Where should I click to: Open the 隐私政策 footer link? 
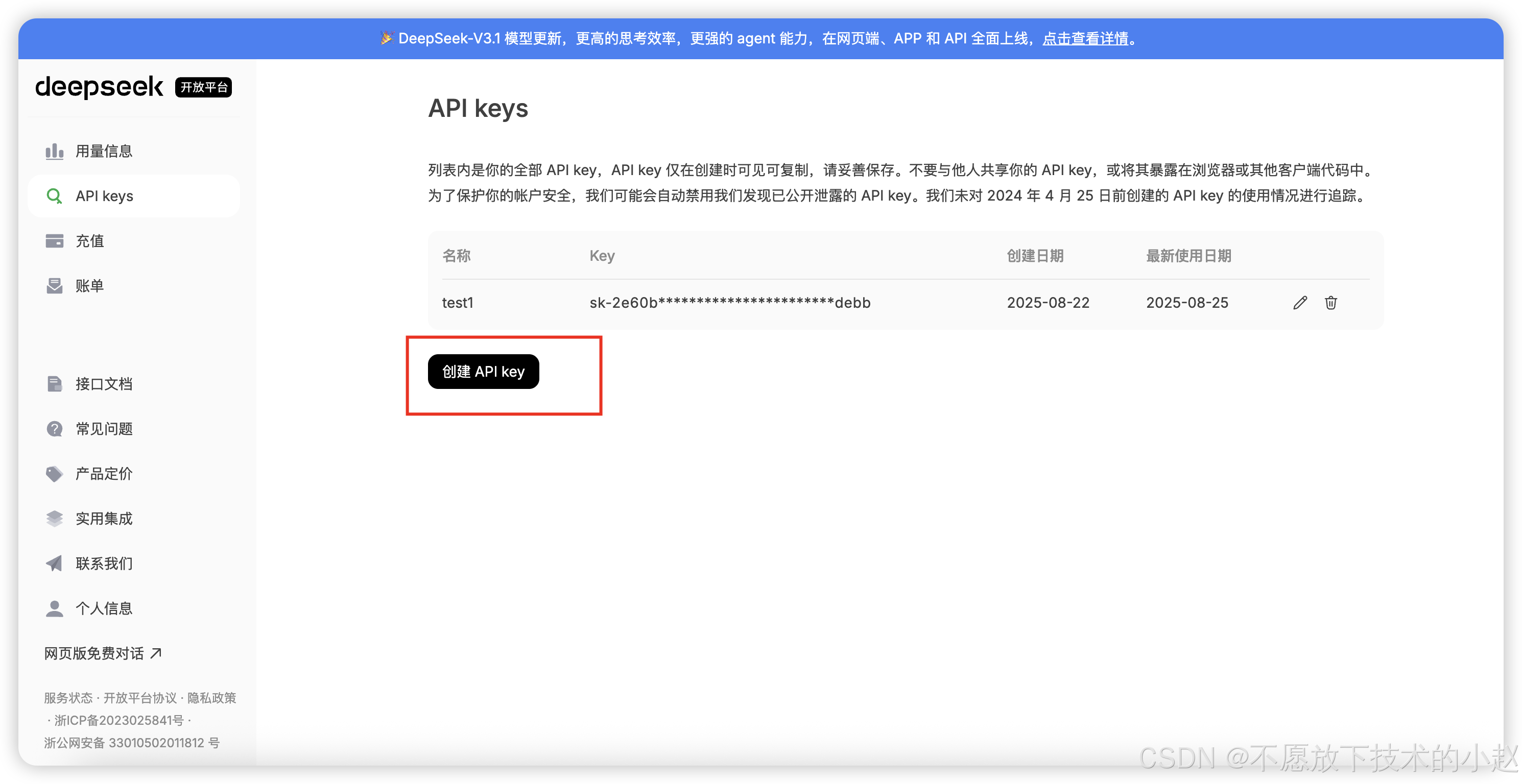[211, 698]
